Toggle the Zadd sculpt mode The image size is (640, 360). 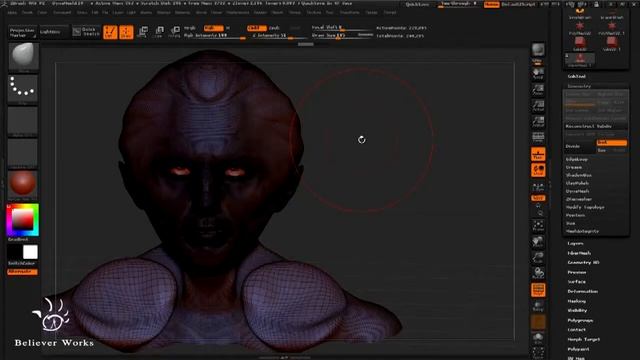pyautogui.click(x=256, y=28)
